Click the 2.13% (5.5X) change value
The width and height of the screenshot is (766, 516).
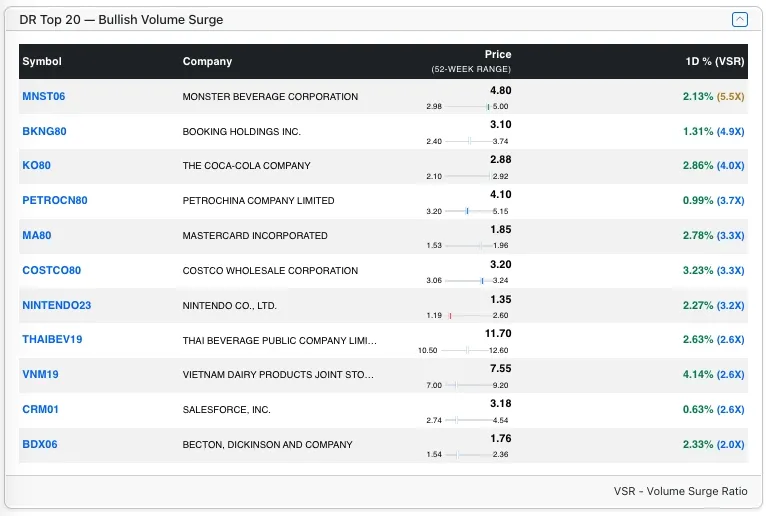pos(714,96)
